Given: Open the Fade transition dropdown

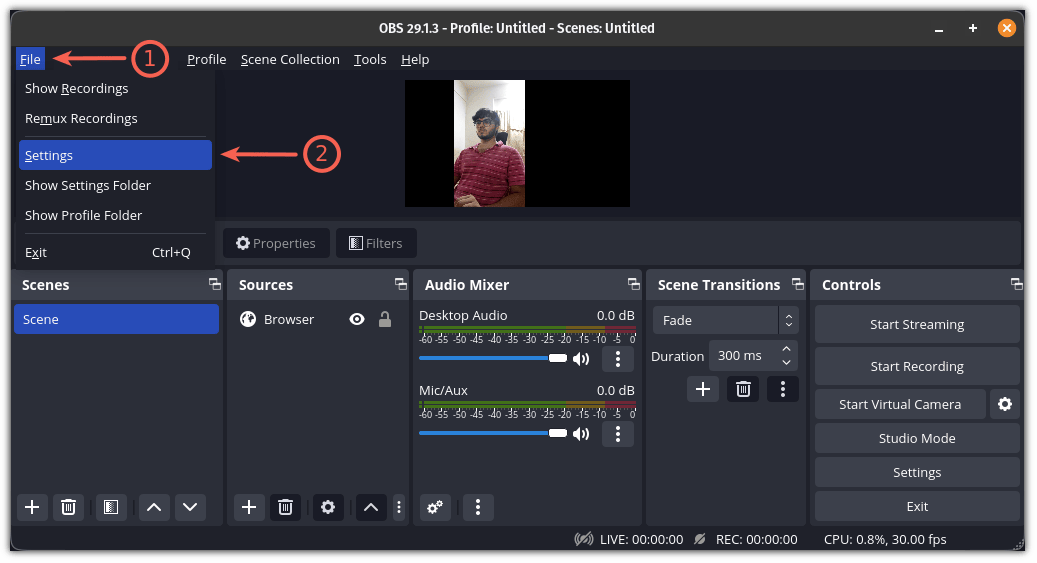Looking at the screenshot, I should 726,320.
